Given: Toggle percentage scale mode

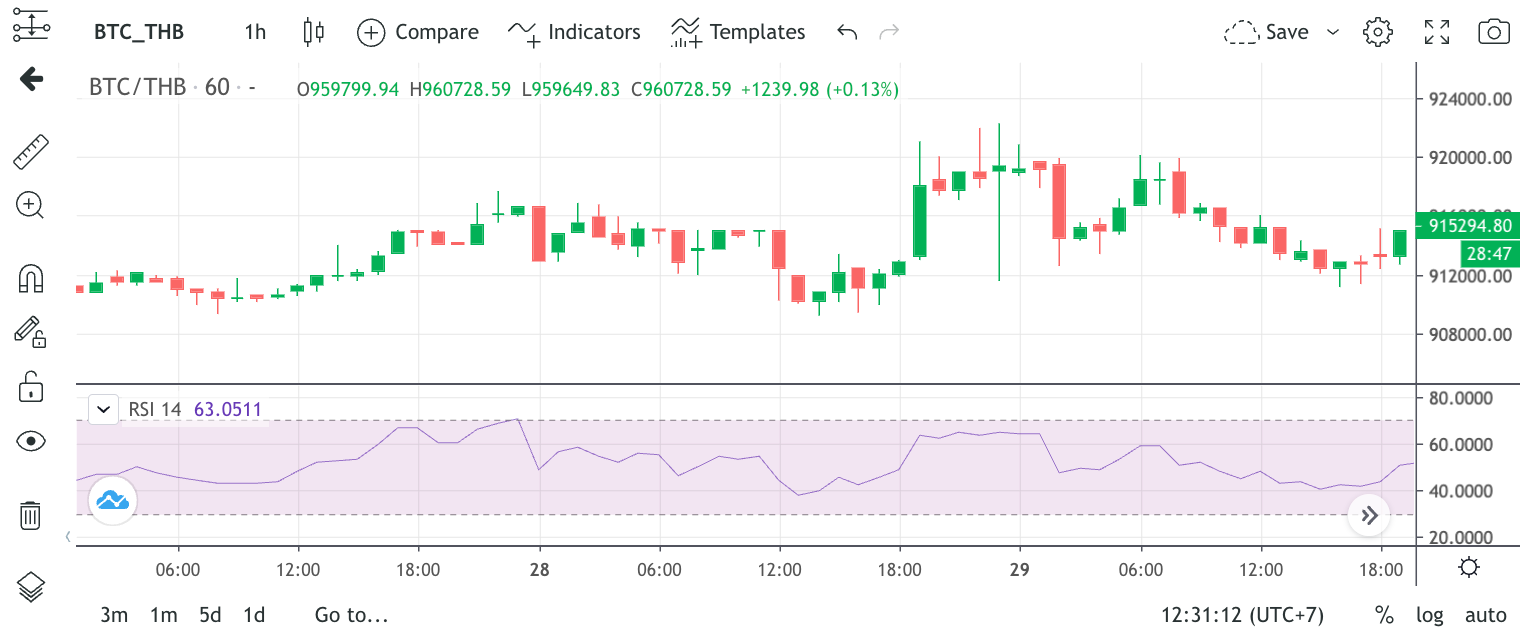Looking at the screenshot, I should tap(1384, 616).
